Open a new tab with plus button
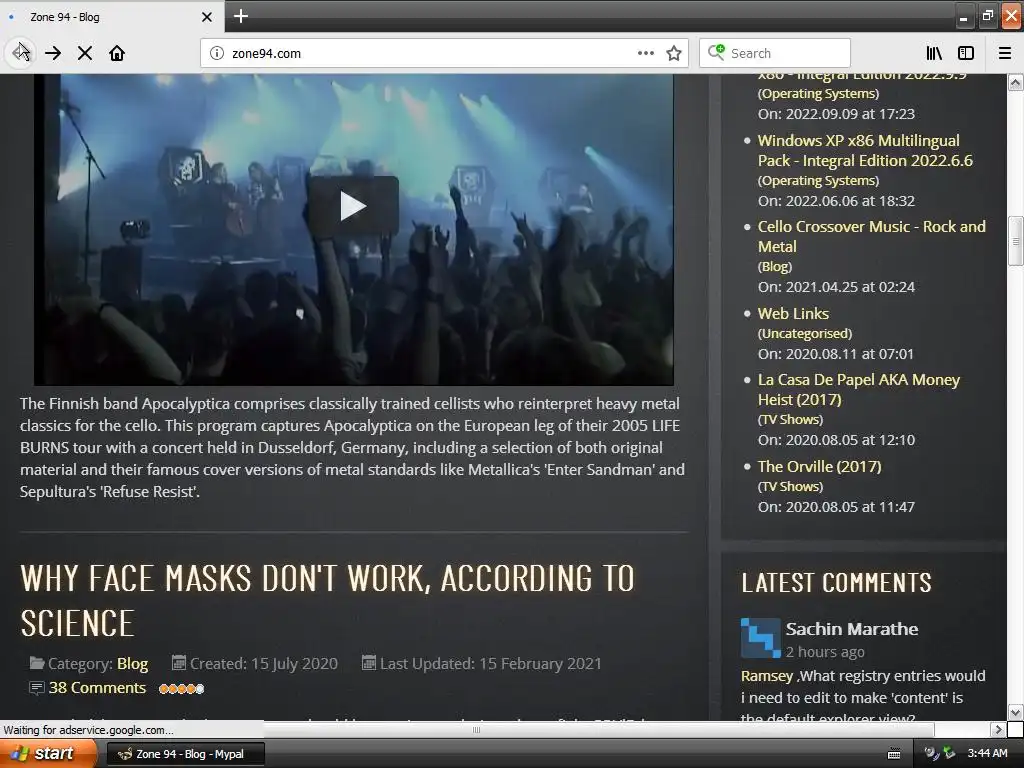The height and width of the screenshot is (768, 1024). (240, 16)
